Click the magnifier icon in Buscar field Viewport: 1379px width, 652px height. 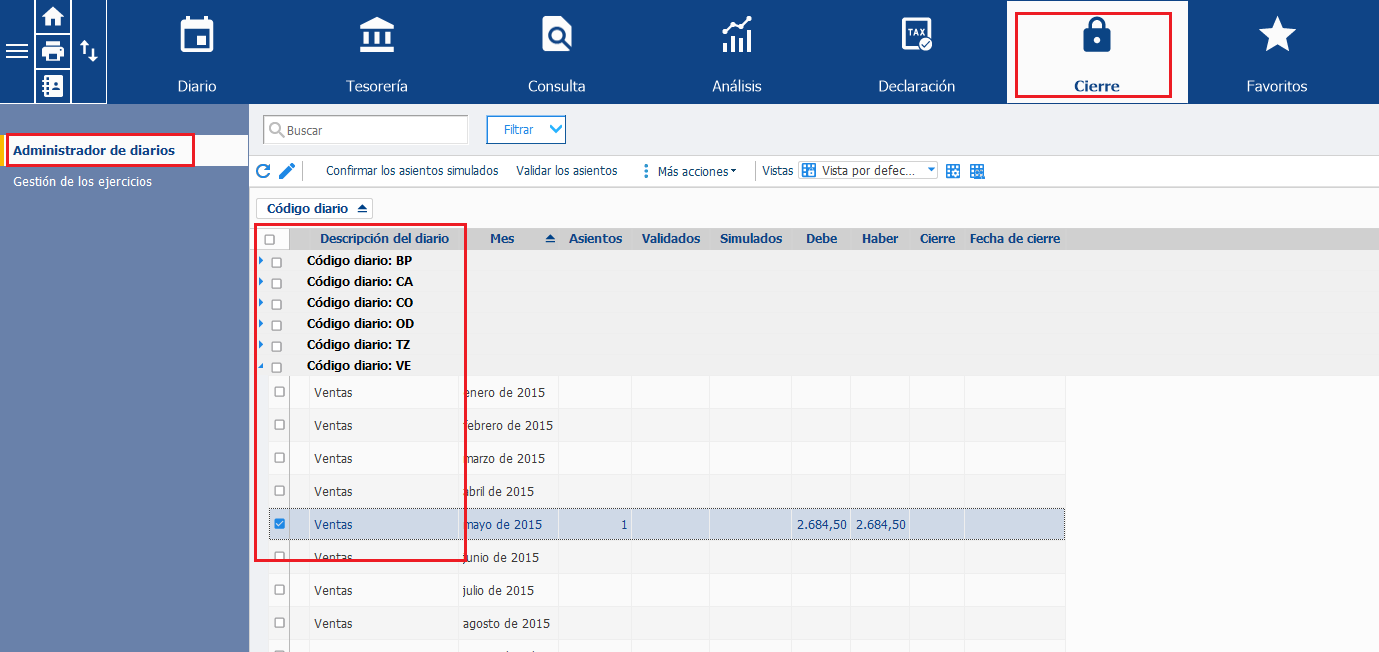pyautogui.click(x=276, y=129)
